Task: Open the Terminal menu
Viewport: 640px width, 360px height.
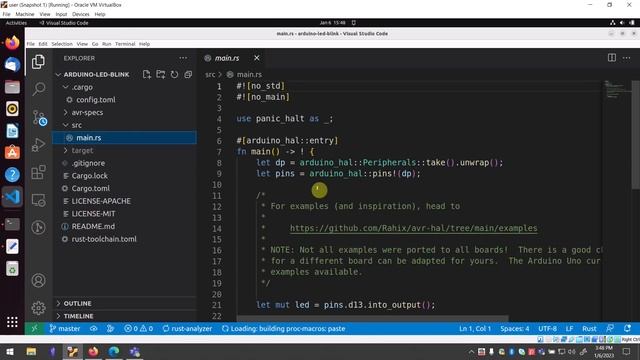Action: [x=125, y=44]
